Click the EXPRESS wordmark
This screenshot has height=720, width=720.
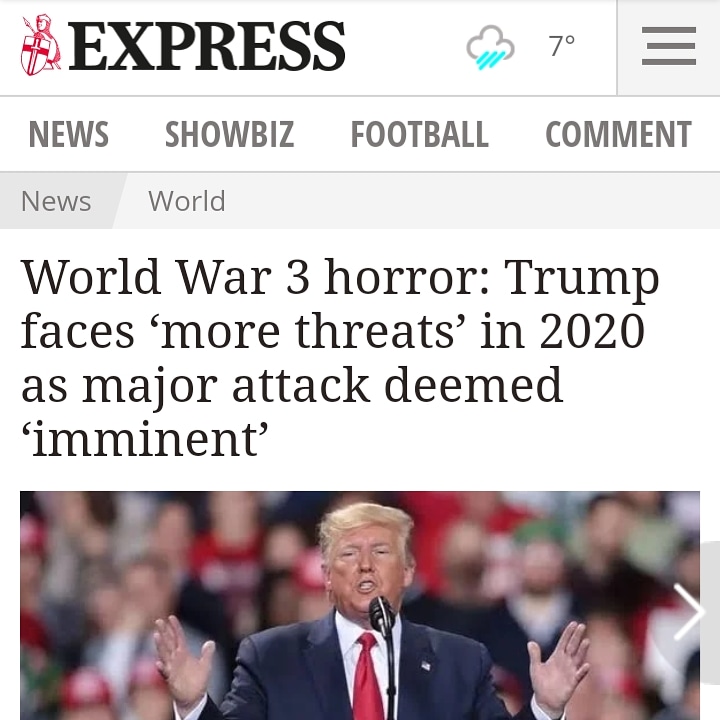click(x=207, y=46)
